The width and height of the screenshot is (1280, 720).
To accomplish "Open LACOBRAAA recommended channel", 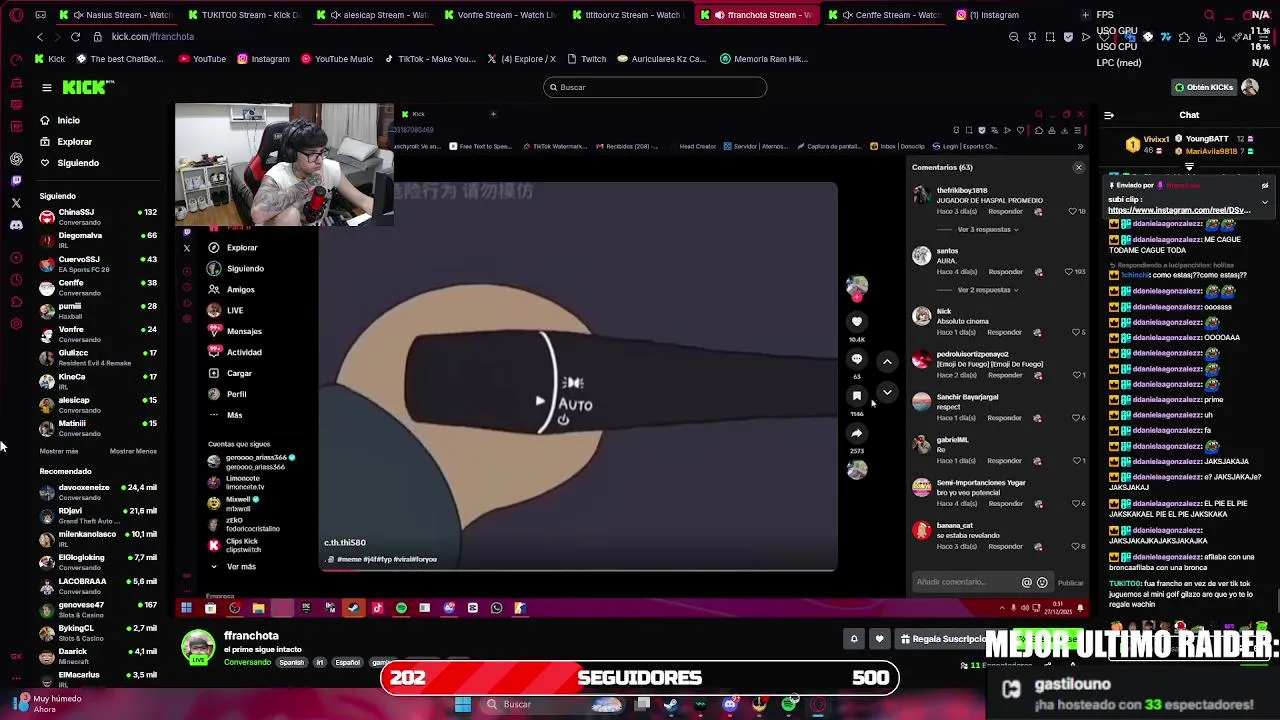I will pyautogui.click(x=98, y=585).
